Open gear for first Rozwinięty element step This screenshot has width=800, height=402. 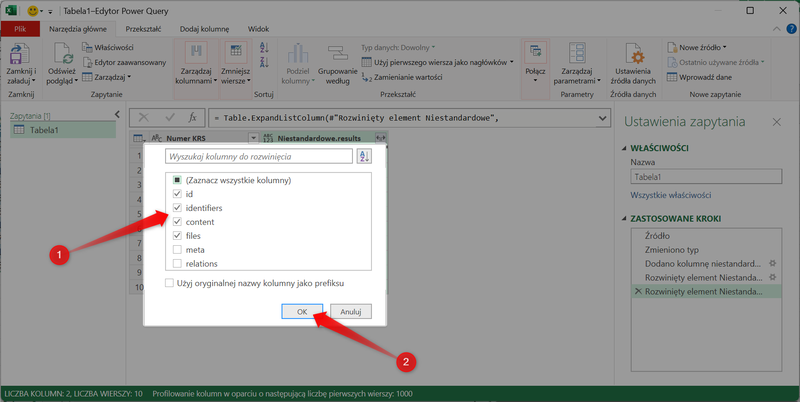click(x=773, y=278)
